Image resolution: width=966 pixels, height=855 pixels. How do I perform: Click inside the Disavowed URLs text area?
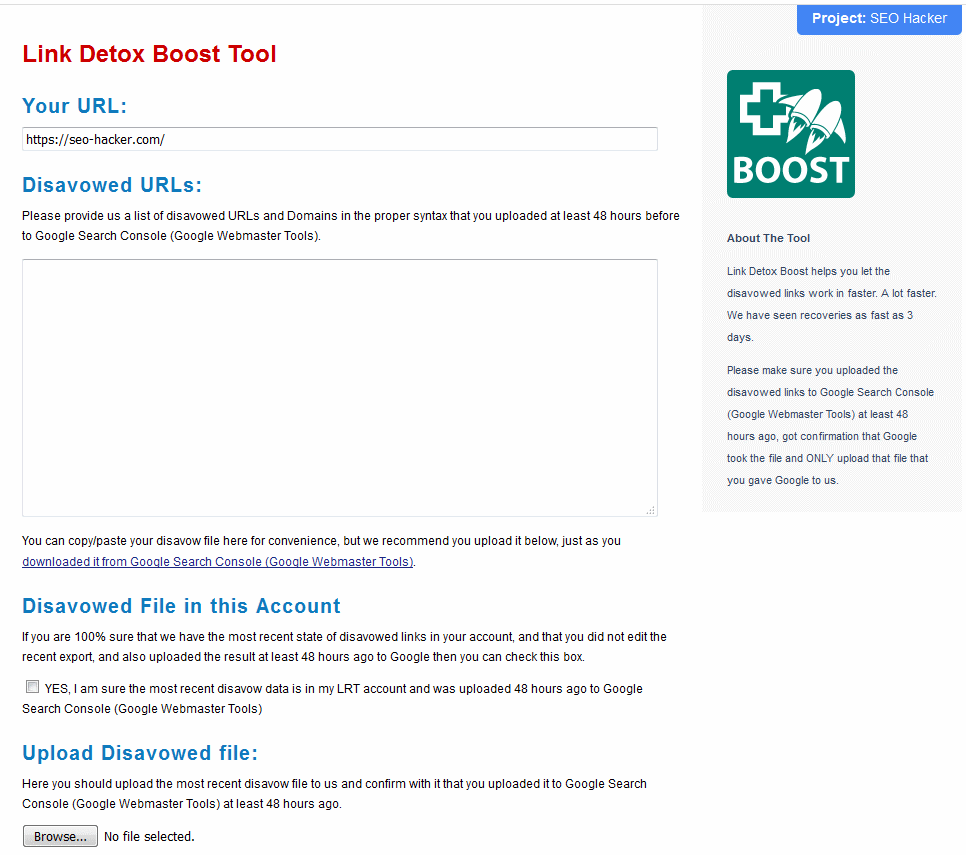[x=339, y=387]
